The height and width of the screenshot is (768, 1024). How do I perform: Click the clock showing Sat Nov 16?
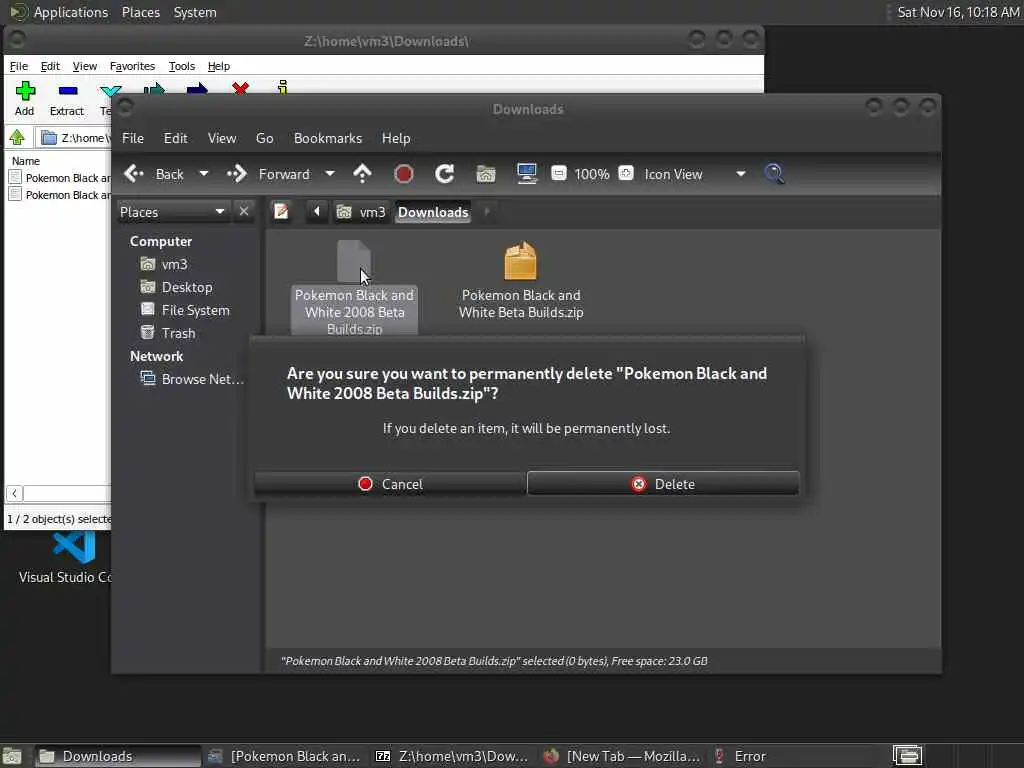pyautogui.click(x=957, y=12)
